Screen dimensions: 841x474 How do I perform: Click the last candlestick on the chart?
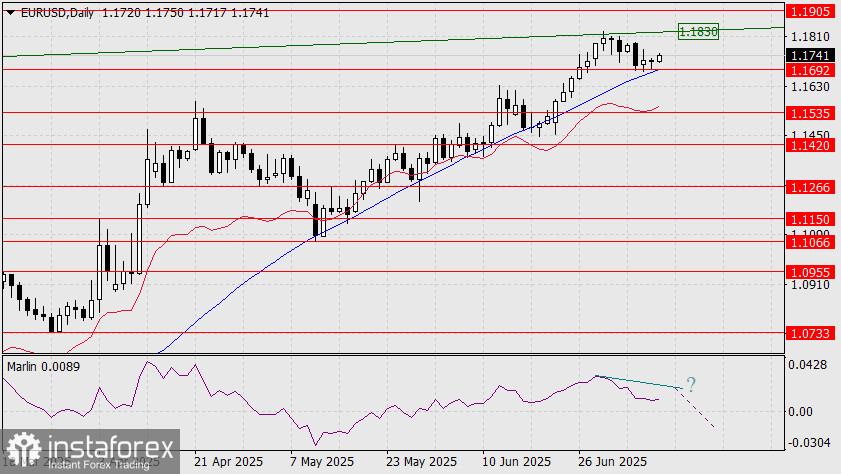[x=659, y=58]
